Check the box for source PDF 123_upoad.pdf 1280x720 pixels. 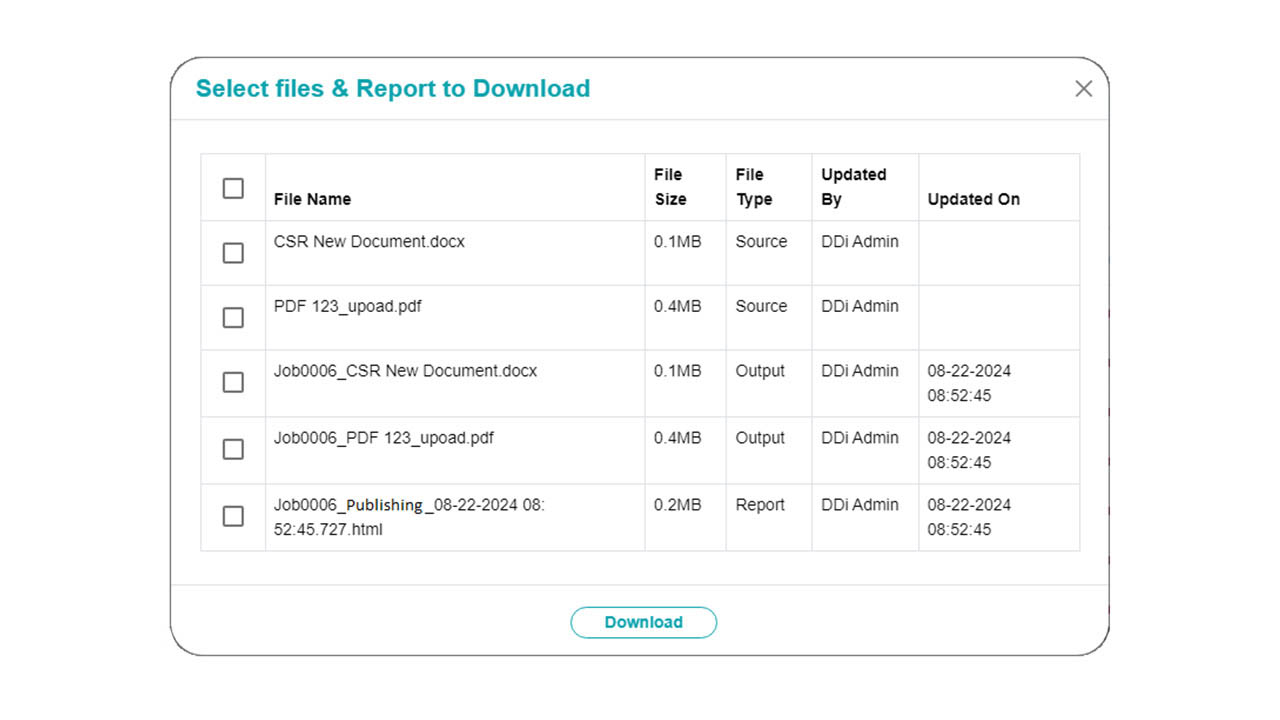point(233,317)
